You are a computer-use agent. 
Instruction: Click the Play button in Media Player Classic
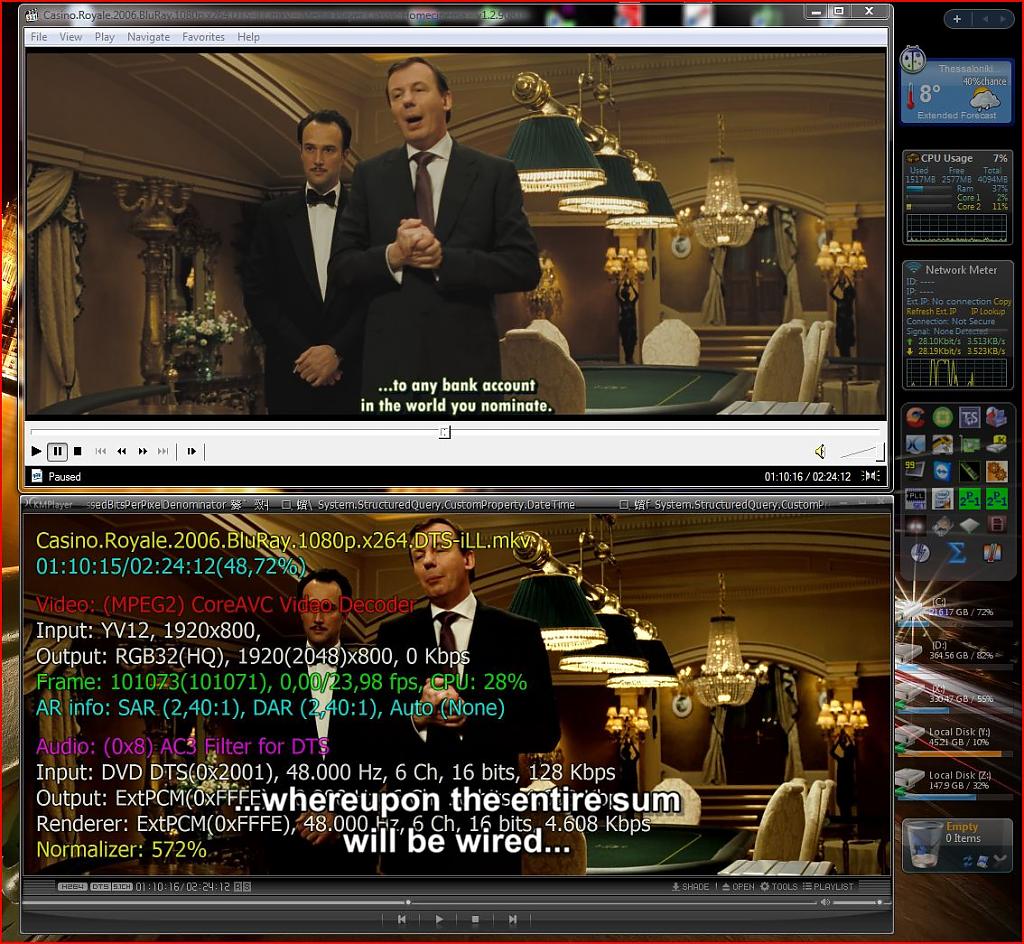point(36,451)
